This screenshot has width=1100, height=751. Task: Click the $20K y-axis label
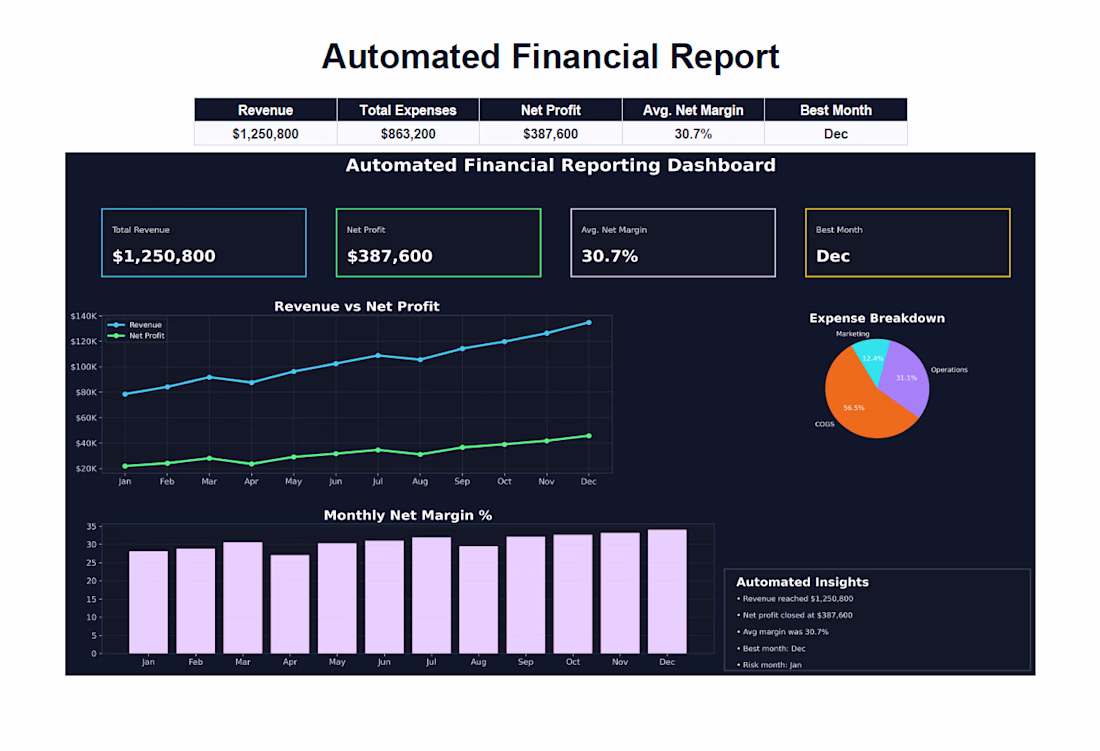86,468
